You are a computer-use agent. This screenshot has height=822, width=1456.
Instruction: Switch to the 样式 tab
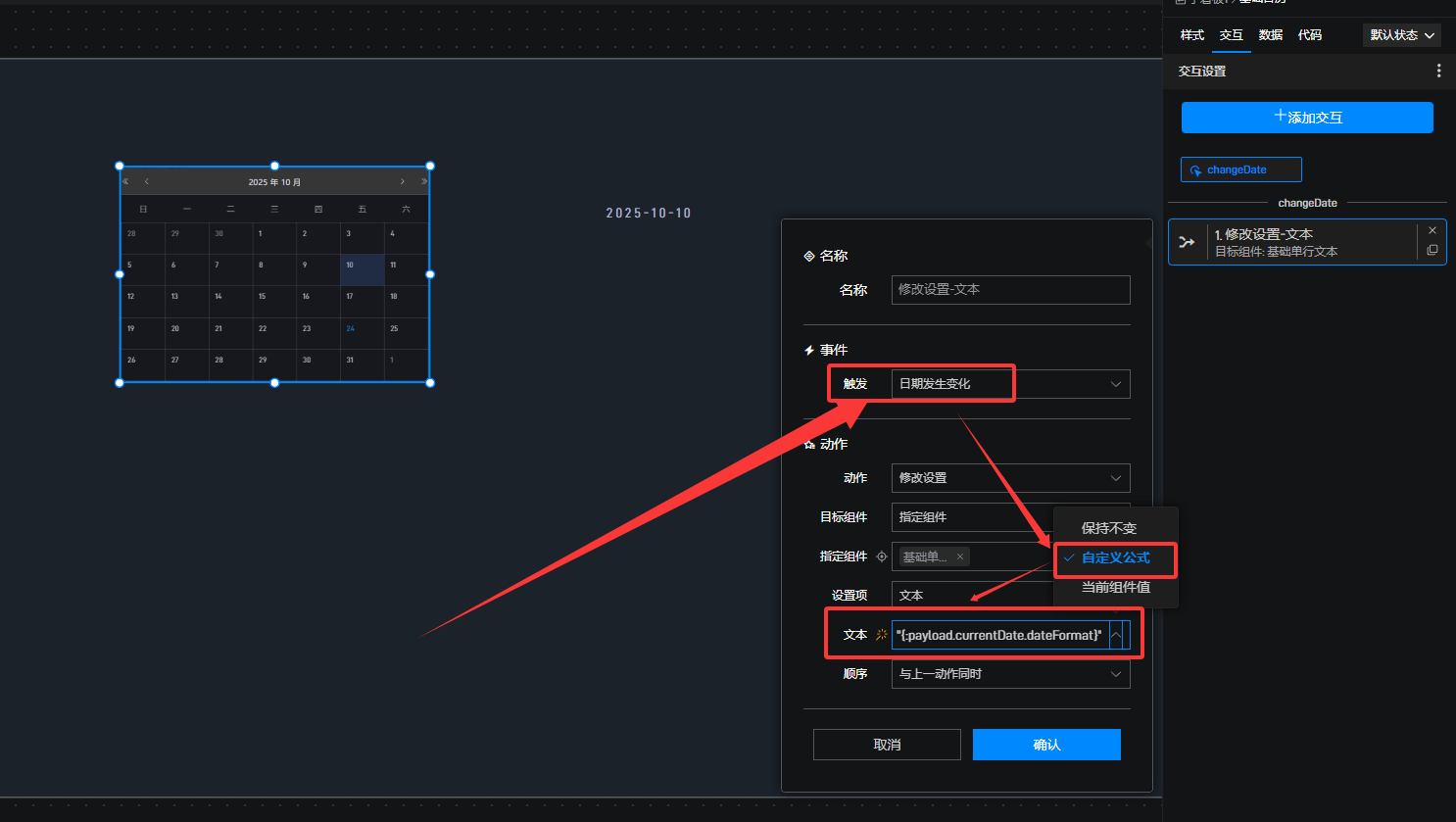pos(1191,35)
